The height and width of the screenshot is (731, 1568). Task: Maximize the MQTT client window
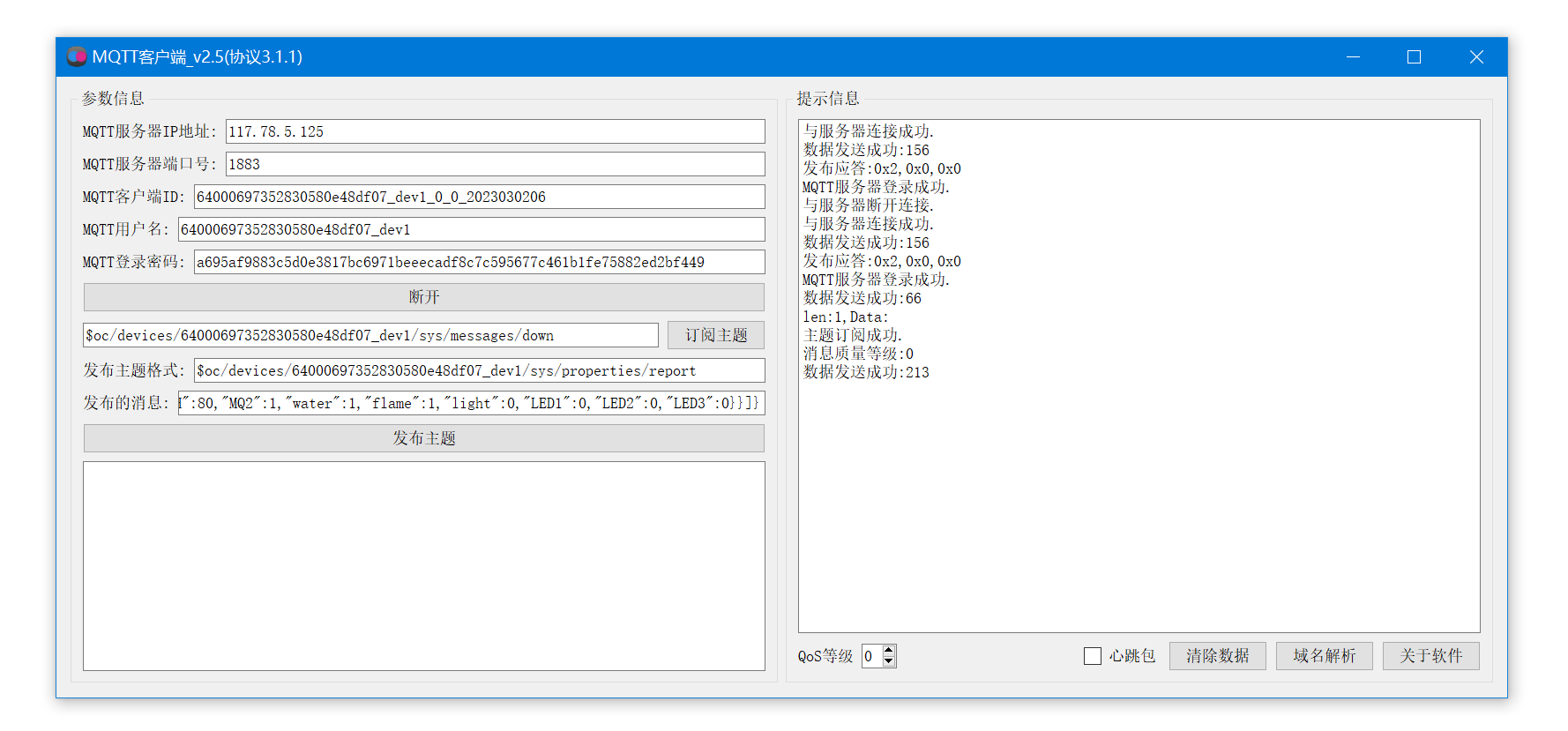point(1414,57)
